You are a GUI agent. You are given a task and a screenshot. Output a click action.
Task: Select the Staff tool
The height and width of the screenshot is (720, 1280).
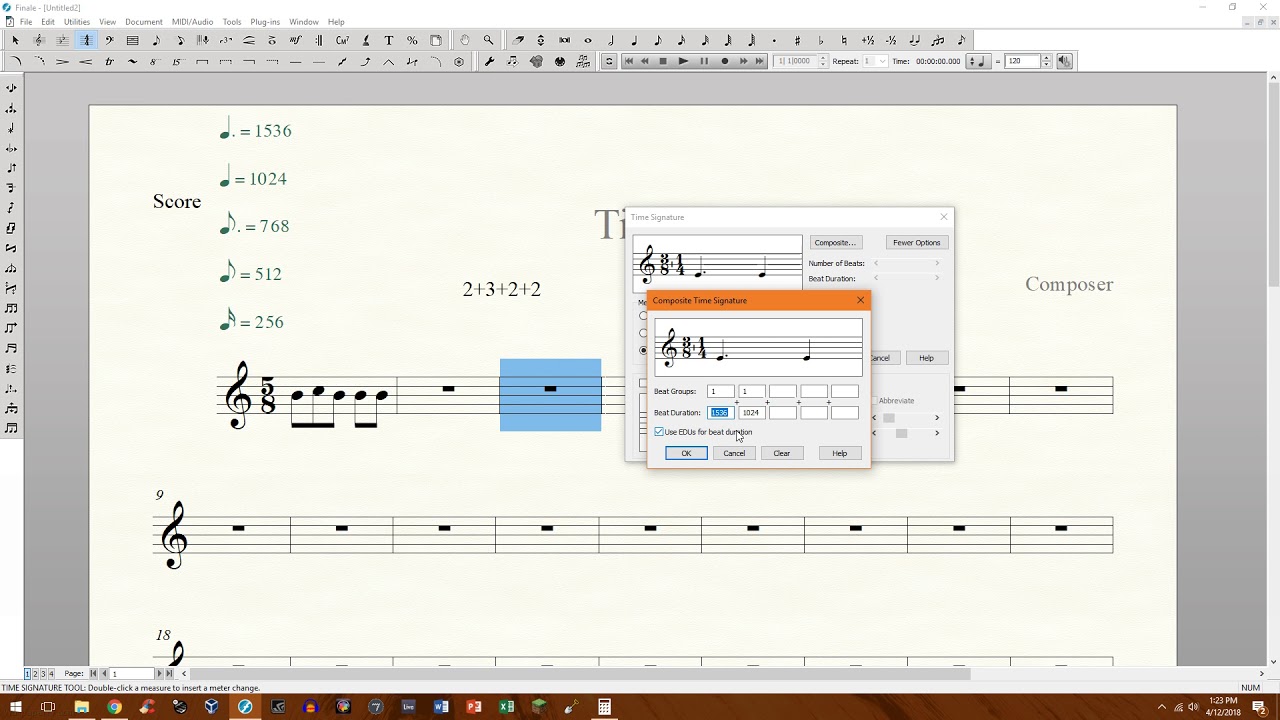[x=38, y=40]
